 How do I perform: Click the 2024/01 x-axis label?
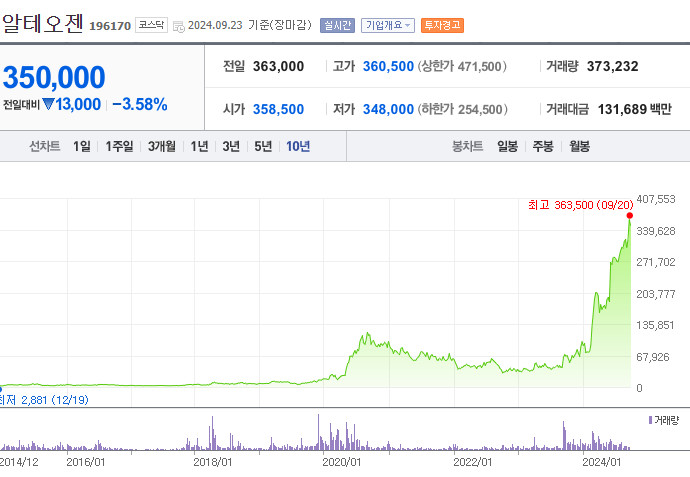click(x=602, y=462)
